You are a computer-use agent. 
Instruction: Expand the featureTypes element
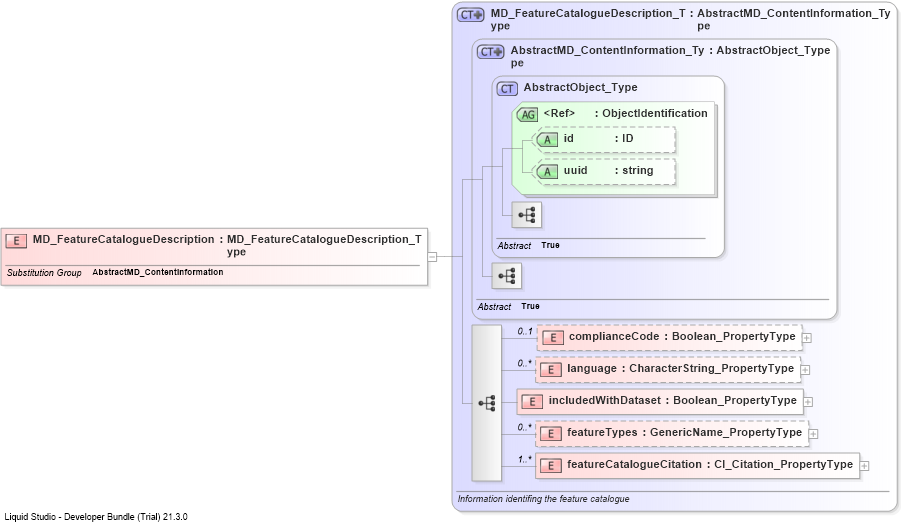coord(813,434)
